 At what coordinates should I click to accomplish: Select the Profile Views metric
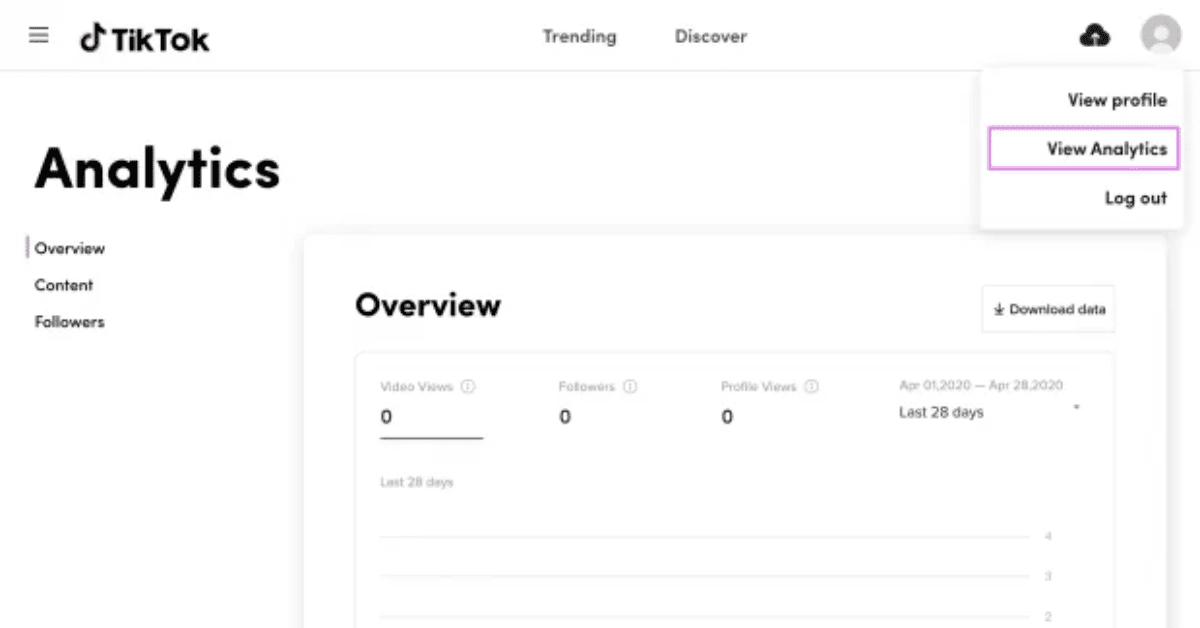[769, 403]
